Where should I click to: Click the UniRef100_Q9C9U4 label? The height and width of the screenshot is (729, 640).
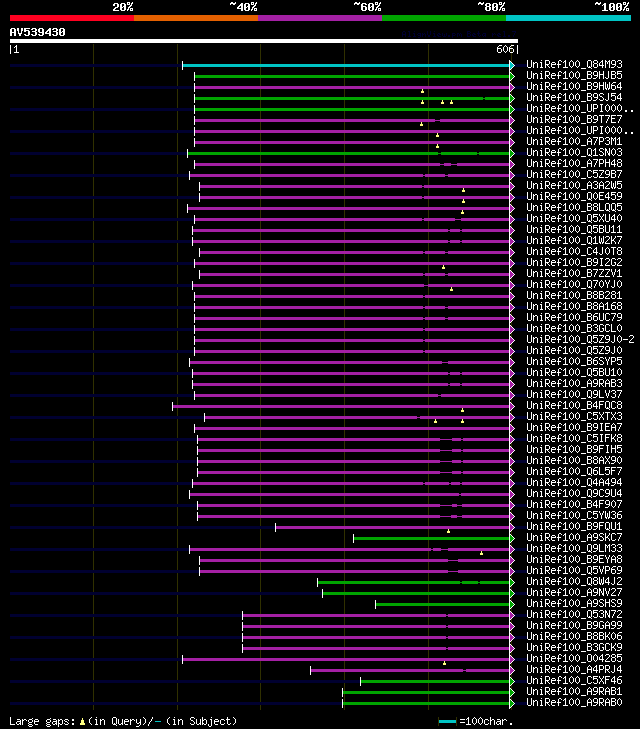(x=574, y=493)
